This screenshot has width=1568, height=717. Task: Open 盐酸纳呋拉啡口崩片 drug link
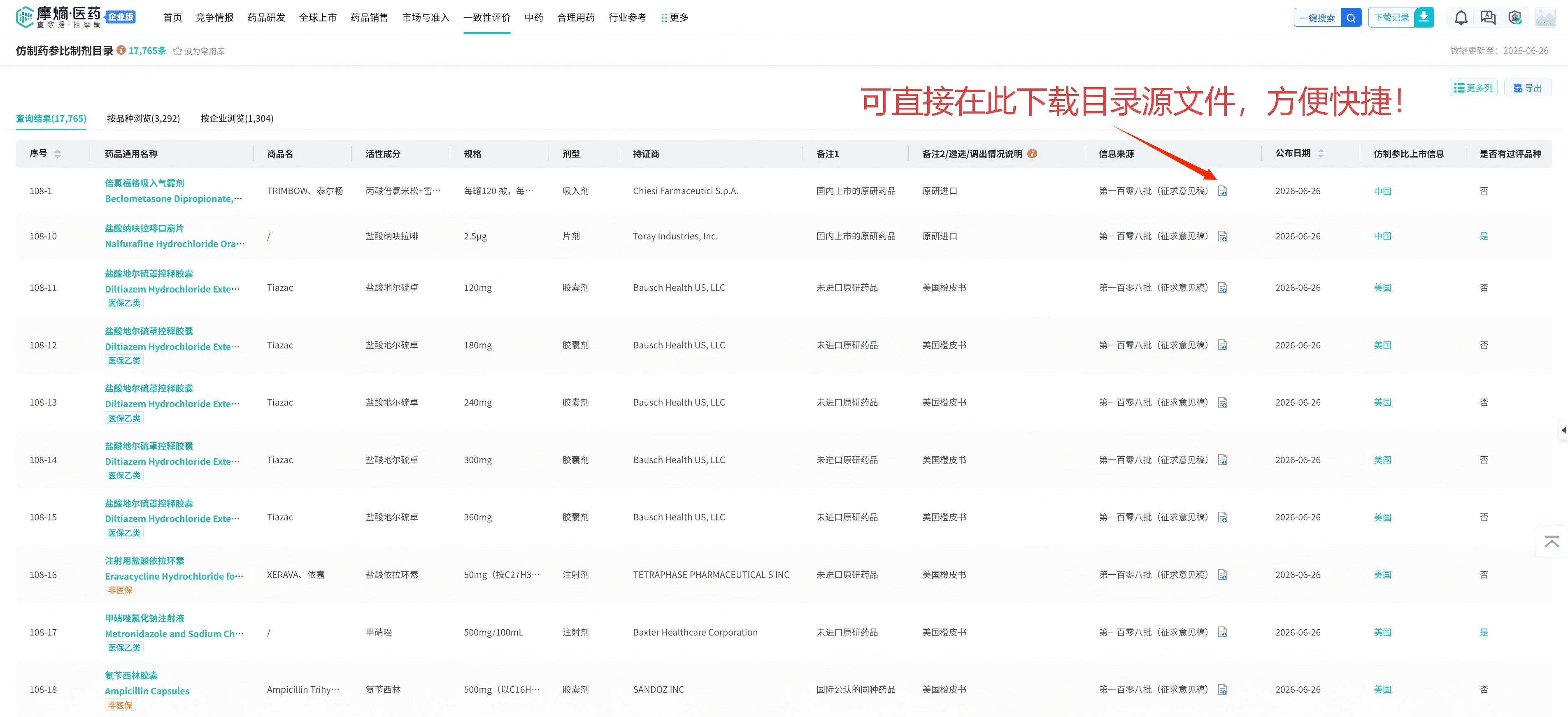pyautogui.click(x=144, y=228)
